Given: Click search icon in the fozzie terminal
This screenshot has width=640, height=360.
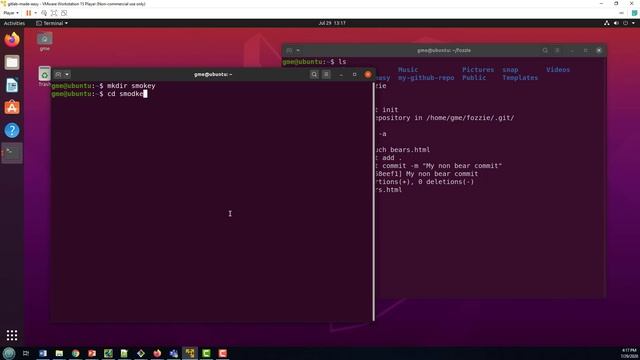Looking at the screenshot, I should pyautogui.click(x=545, y=50).
